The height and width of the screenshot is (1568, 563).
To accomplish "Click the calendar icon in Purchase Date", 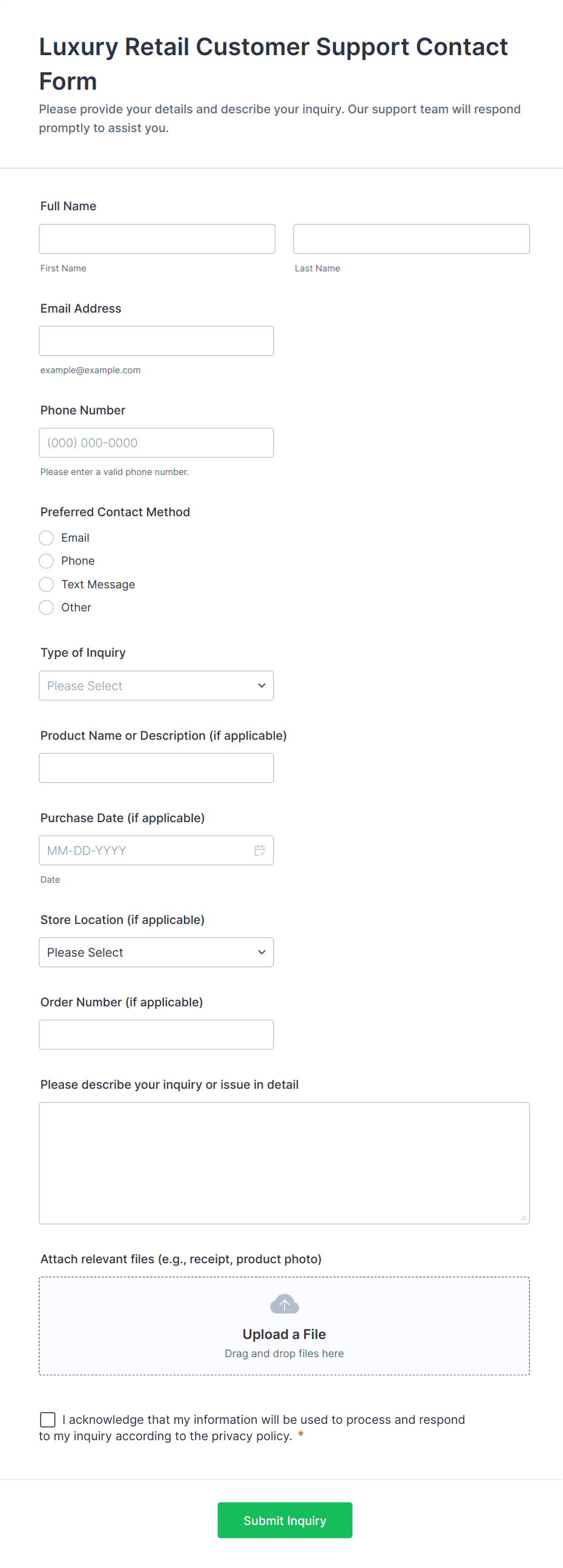I will tap(259, 851).
